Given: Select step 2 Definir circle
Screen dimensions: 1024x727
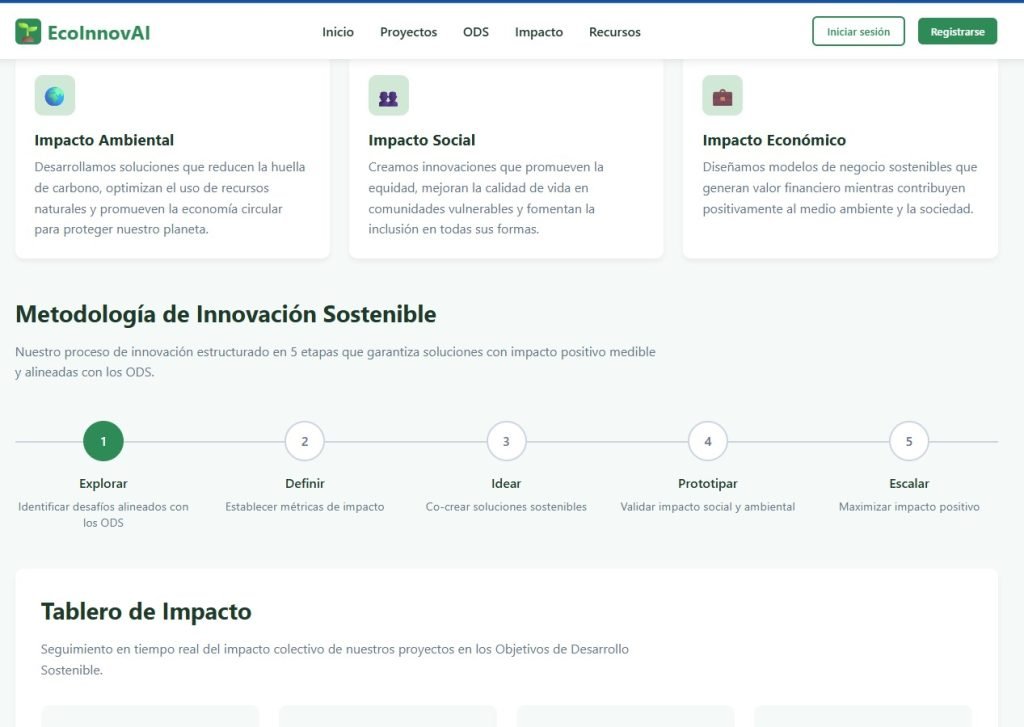Looking at the screenshot, I should point(305,441).
